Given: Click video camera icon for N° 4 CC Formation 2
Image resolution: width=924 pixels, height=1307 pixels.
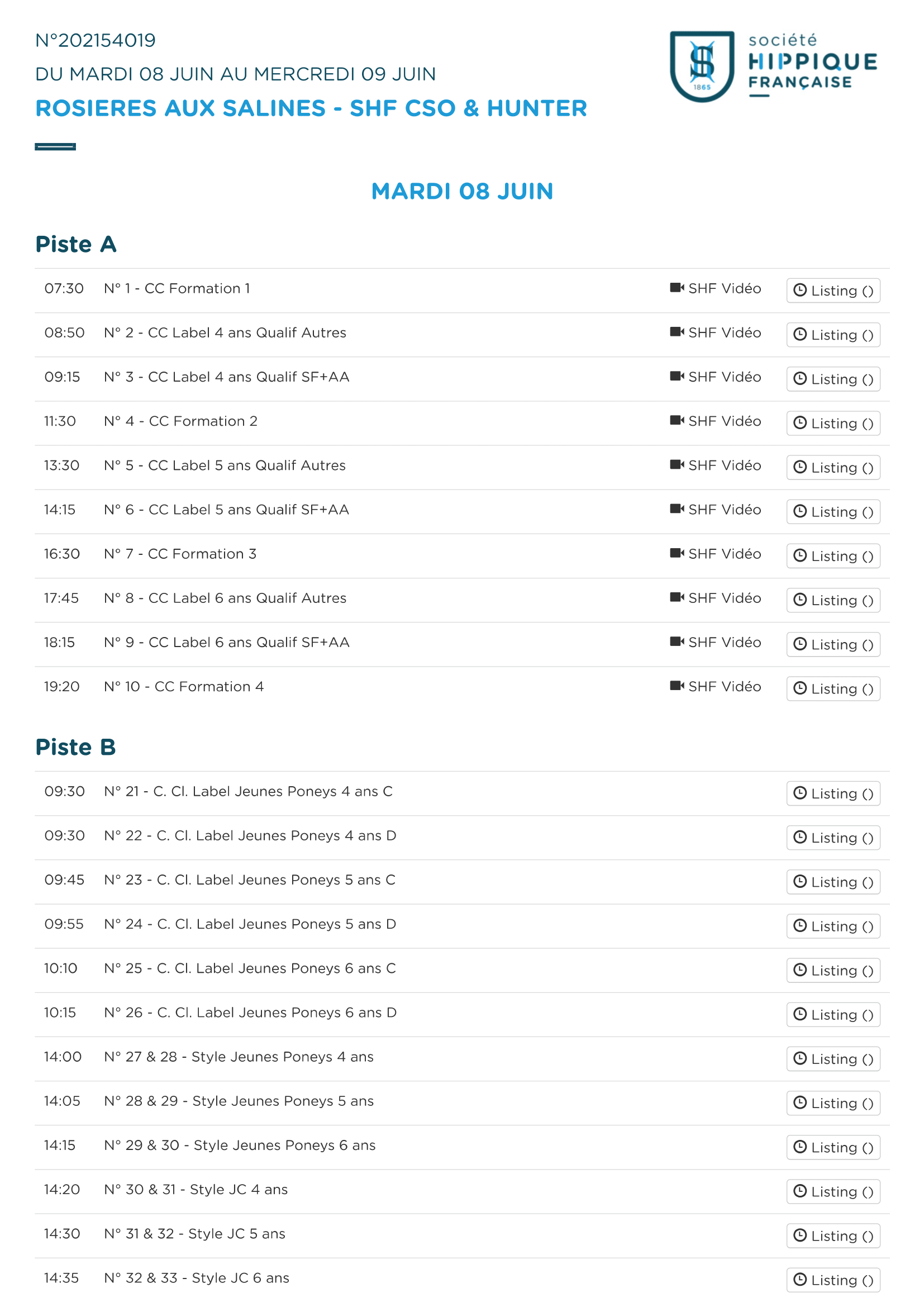Looking at the screenshot, I should point(677,421).
